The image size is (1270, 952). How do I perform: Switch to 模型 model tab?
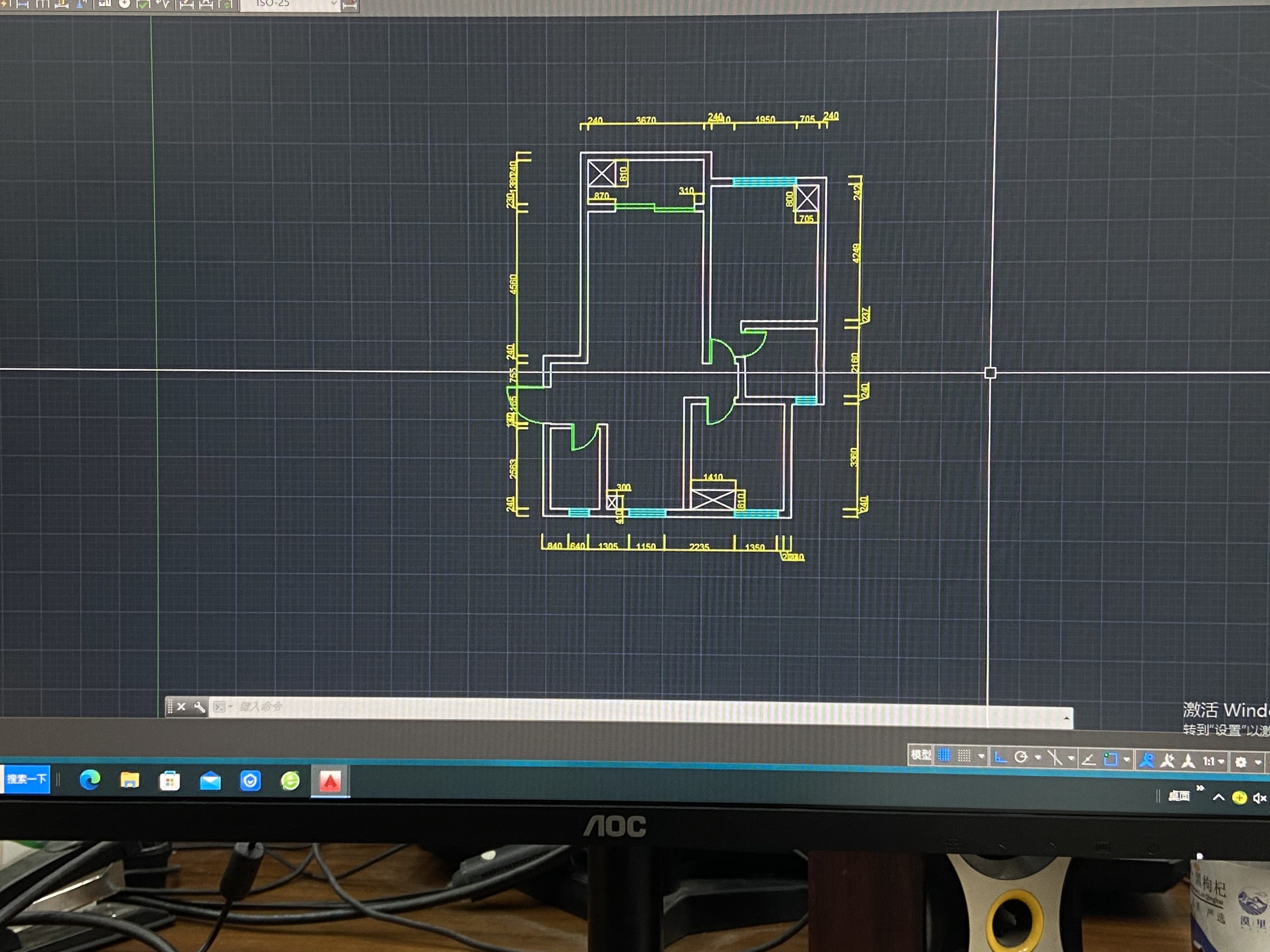(921, 755)
